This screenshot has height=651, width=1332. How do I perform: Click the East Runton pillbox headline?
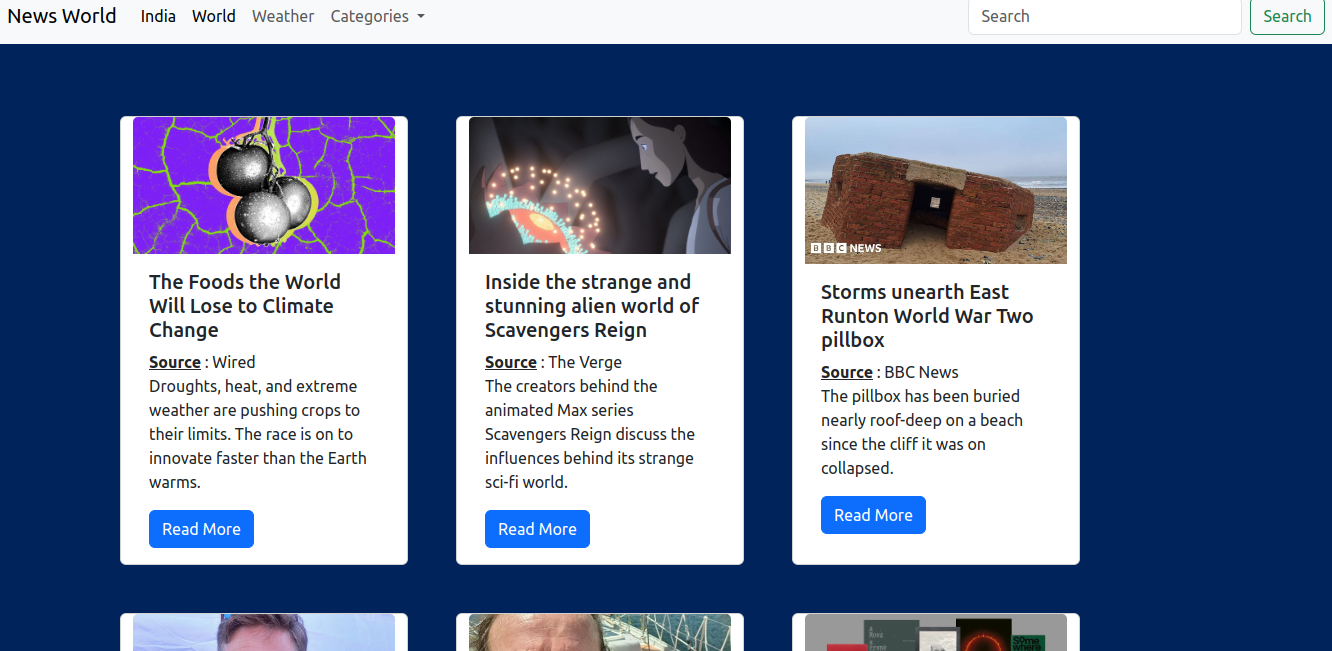[x=926, y=316]
